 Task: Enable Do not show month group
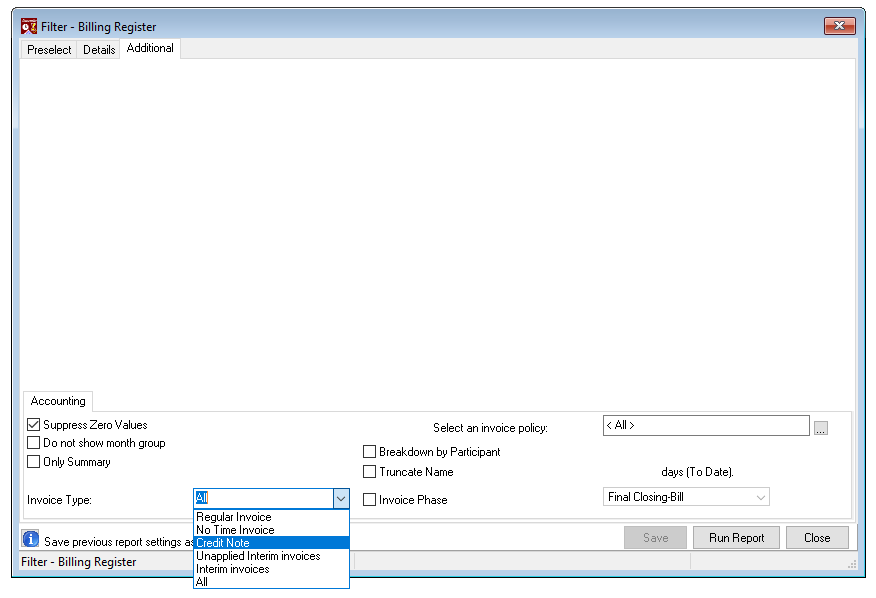[x=34, y=443]
